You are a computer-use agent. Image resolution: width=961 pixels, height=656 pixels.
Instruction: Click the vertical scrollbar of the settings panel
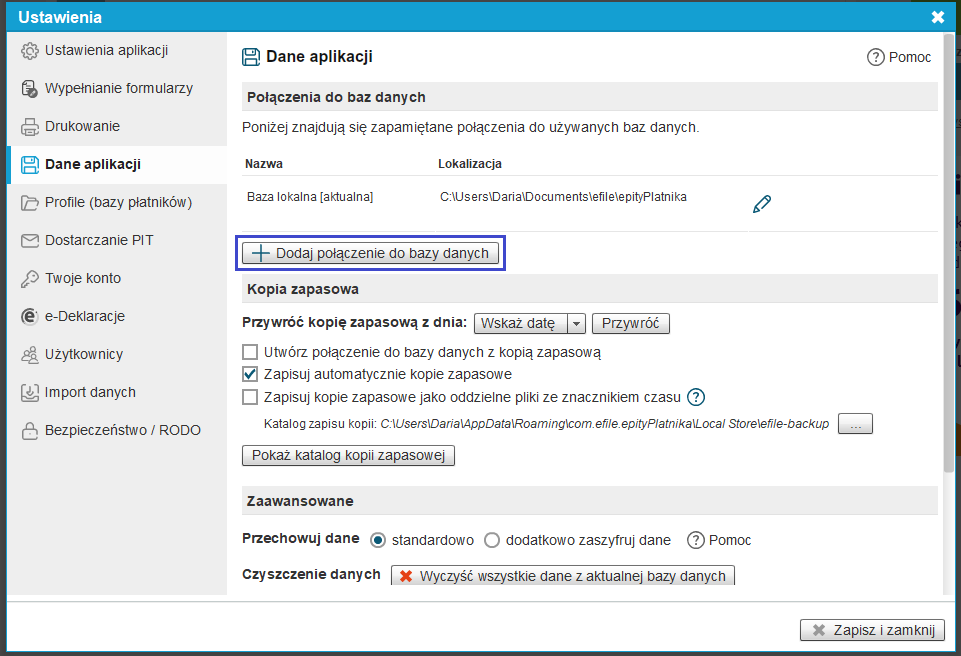tap(949, 253)
